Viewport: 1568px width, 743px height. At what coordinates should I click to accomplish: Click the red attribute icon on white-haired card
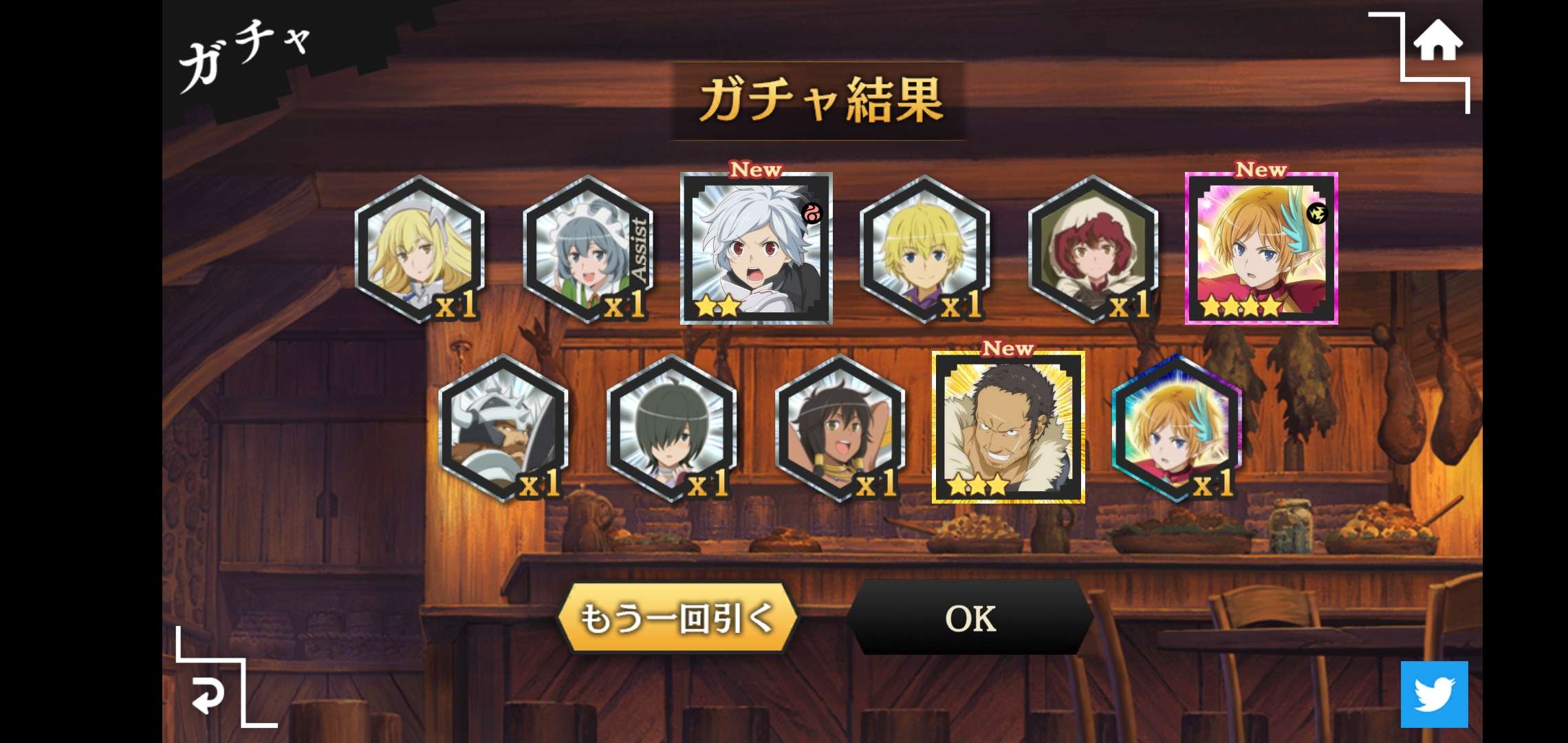[x=812, y=214]
